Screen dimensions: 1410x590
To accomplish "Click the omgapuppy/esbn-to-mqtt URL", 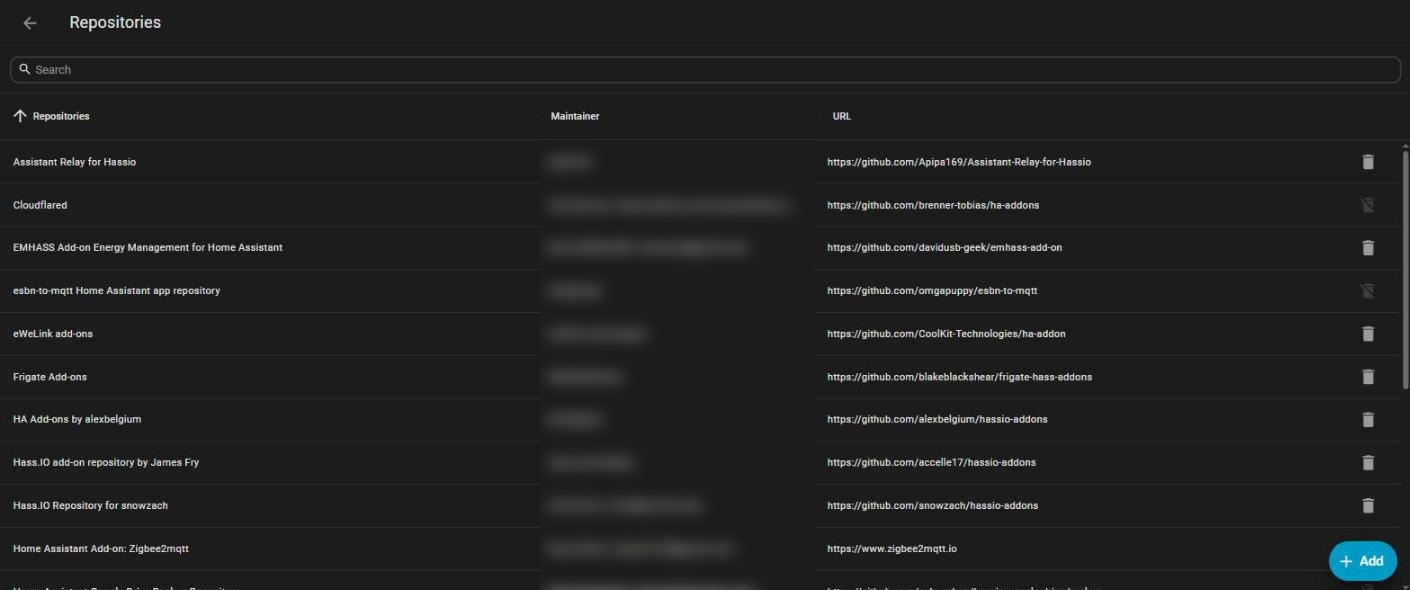I will click(932, 291).
